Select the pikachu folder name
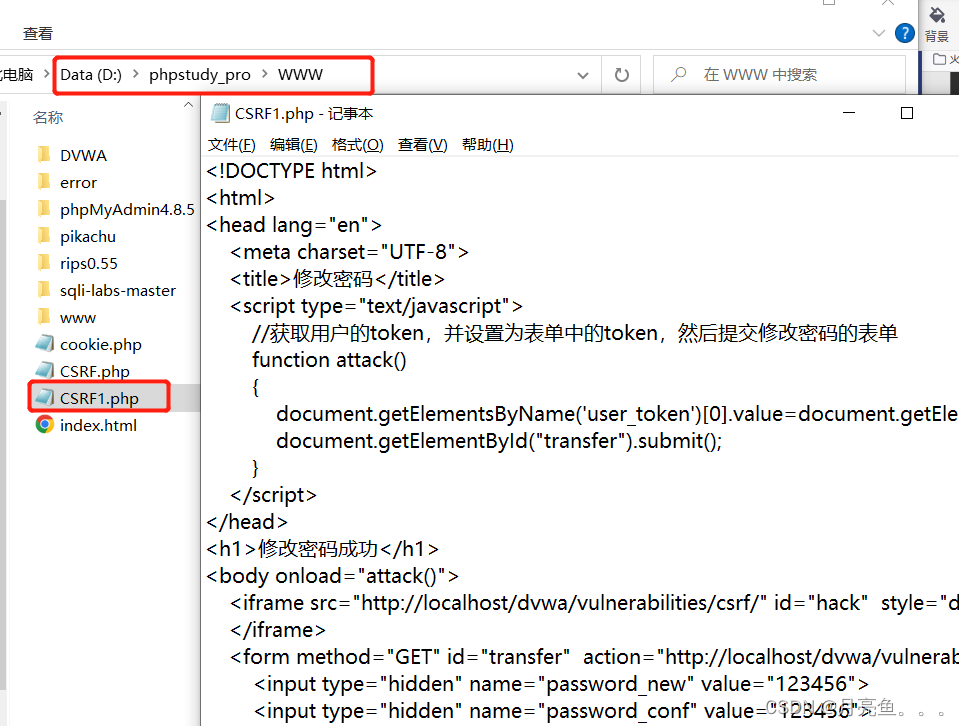Image resolution: width=959 pixels, height=726 pixels. [x=88, y=236]
